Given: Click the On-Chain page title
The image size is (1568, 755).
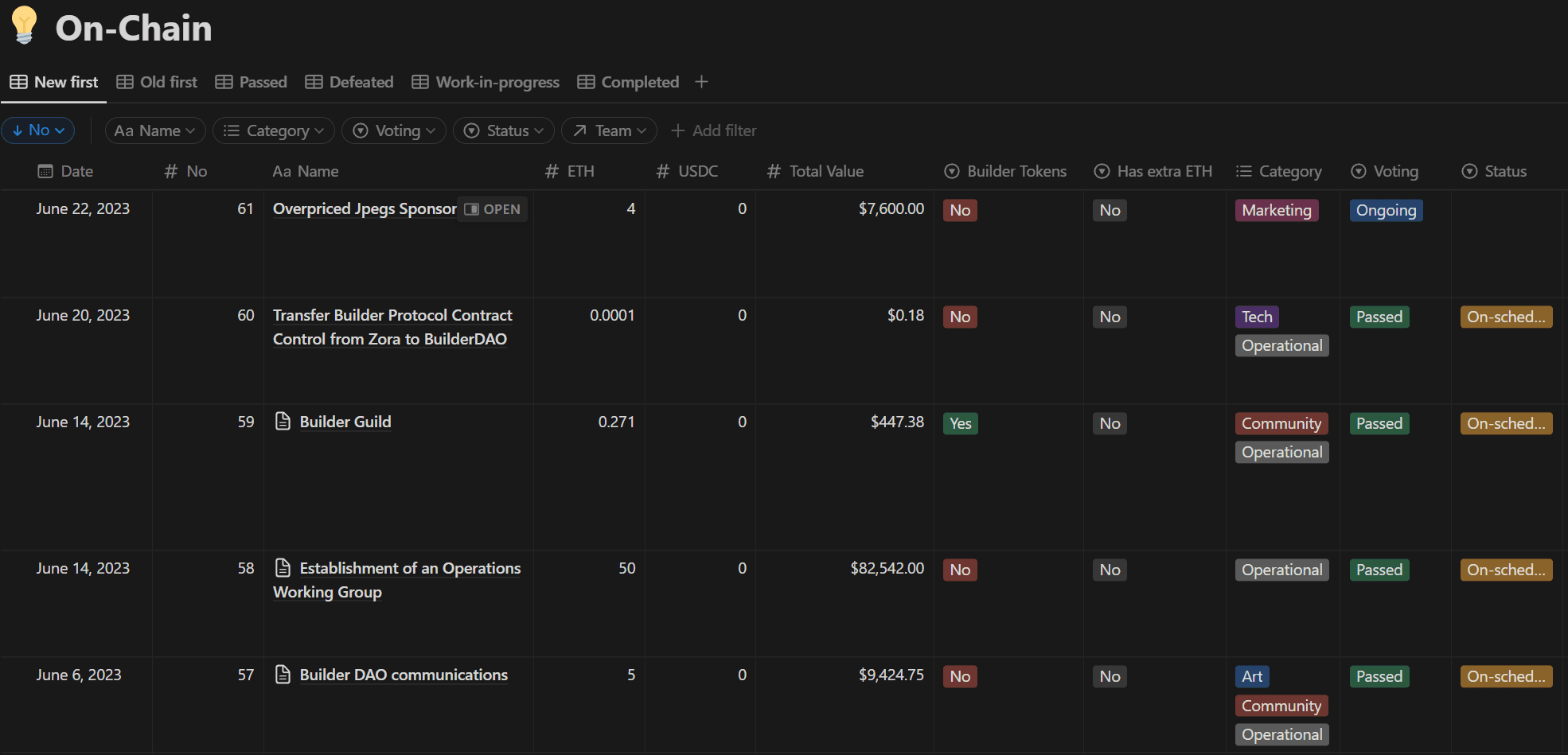Looking at the screenshot, I should (134, 29).
